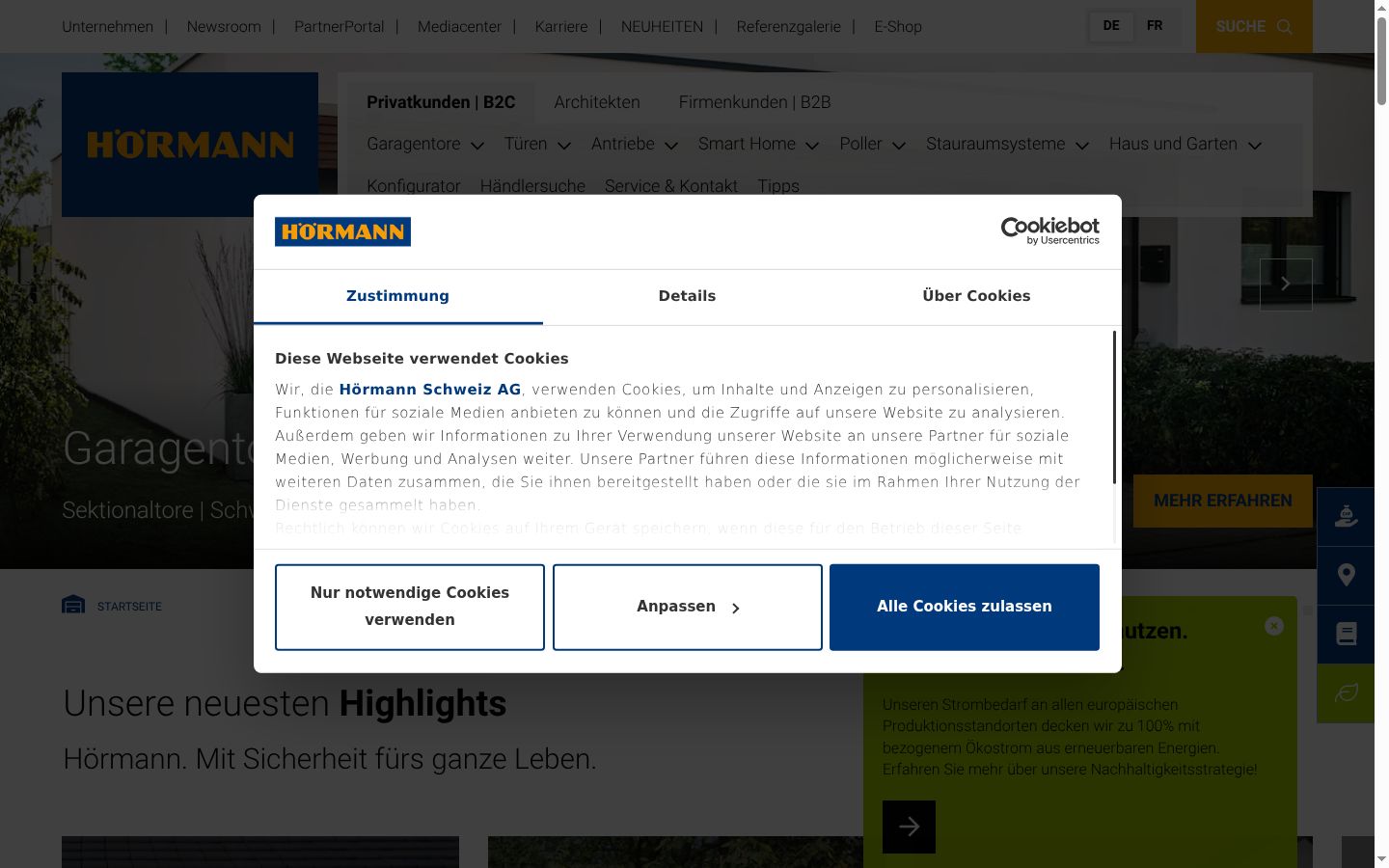Click the MEHR ERFAHREN button
This screenshot has width=1389, height=868.
point(1223,501)
